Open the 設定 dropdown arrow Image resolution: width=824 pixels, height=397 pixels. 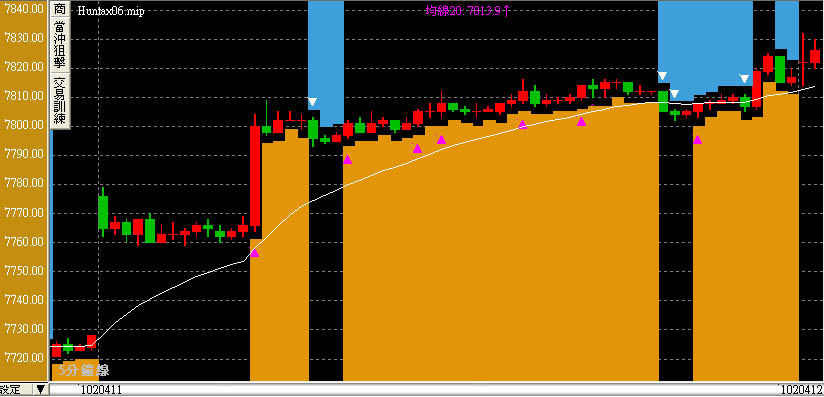(x=40, y=390)
